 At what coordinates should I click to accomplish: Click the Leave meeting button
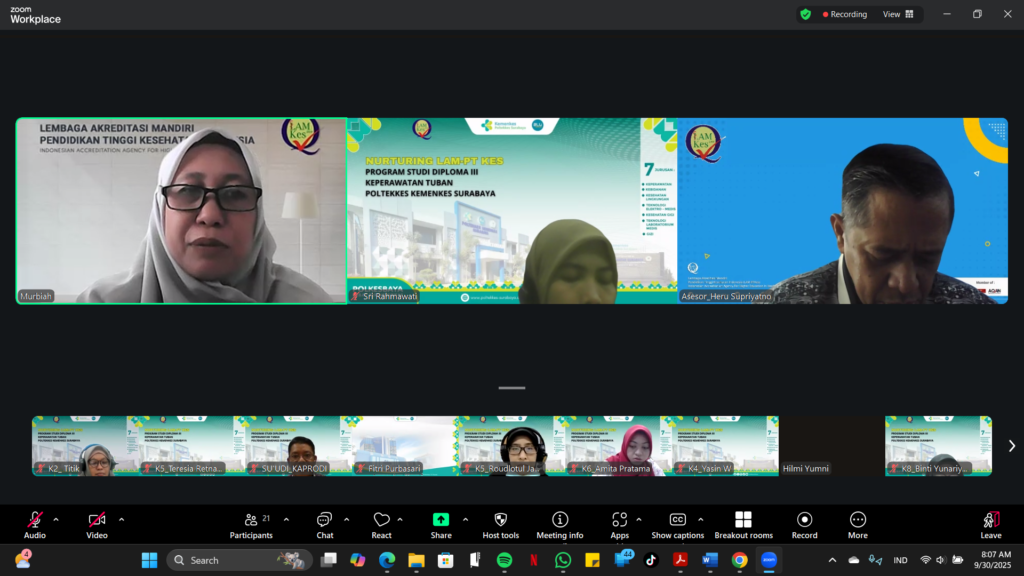[x=991, y=524]
